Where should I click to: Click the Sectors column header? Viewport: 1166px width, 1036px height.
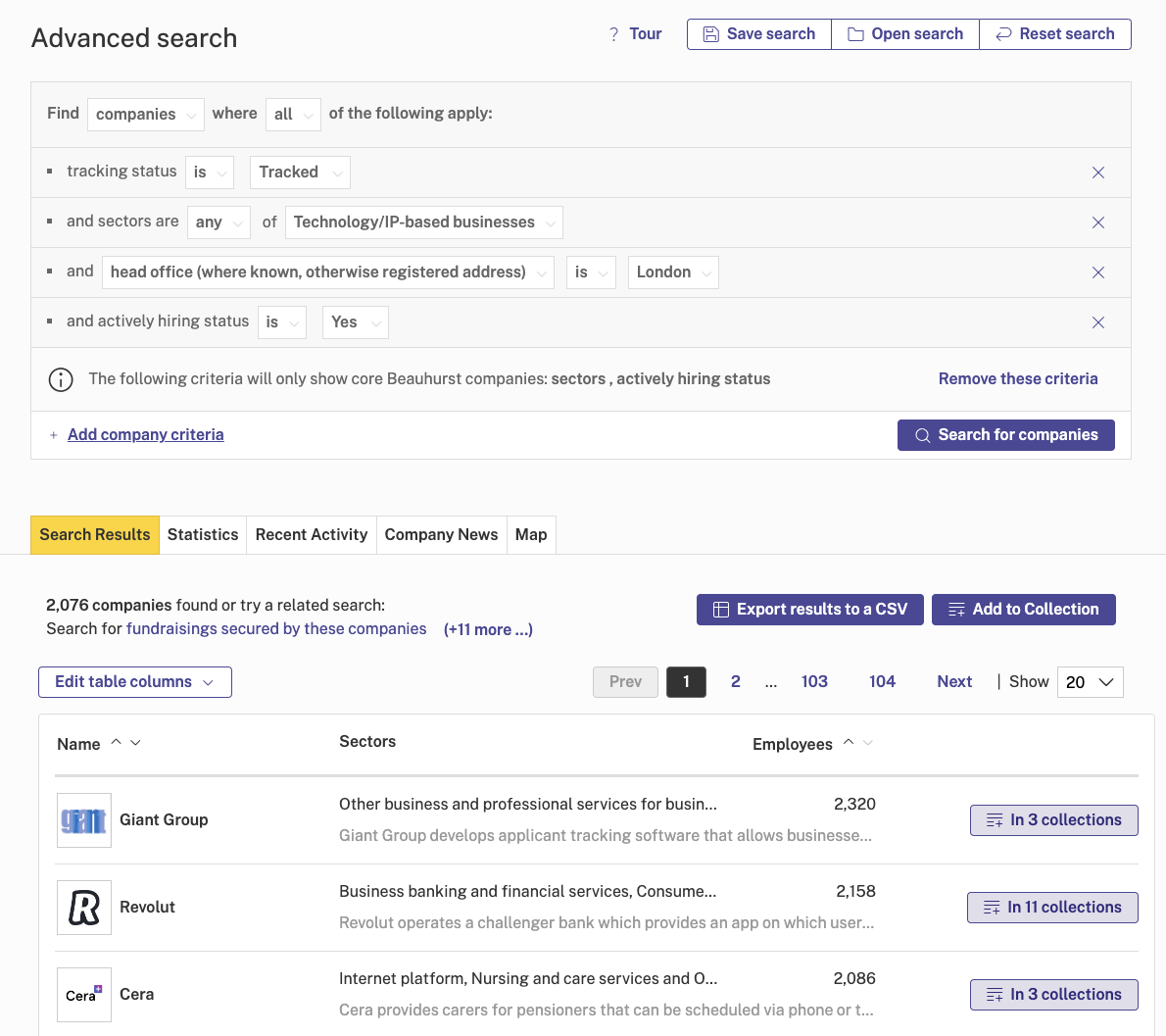click(367, 742)
